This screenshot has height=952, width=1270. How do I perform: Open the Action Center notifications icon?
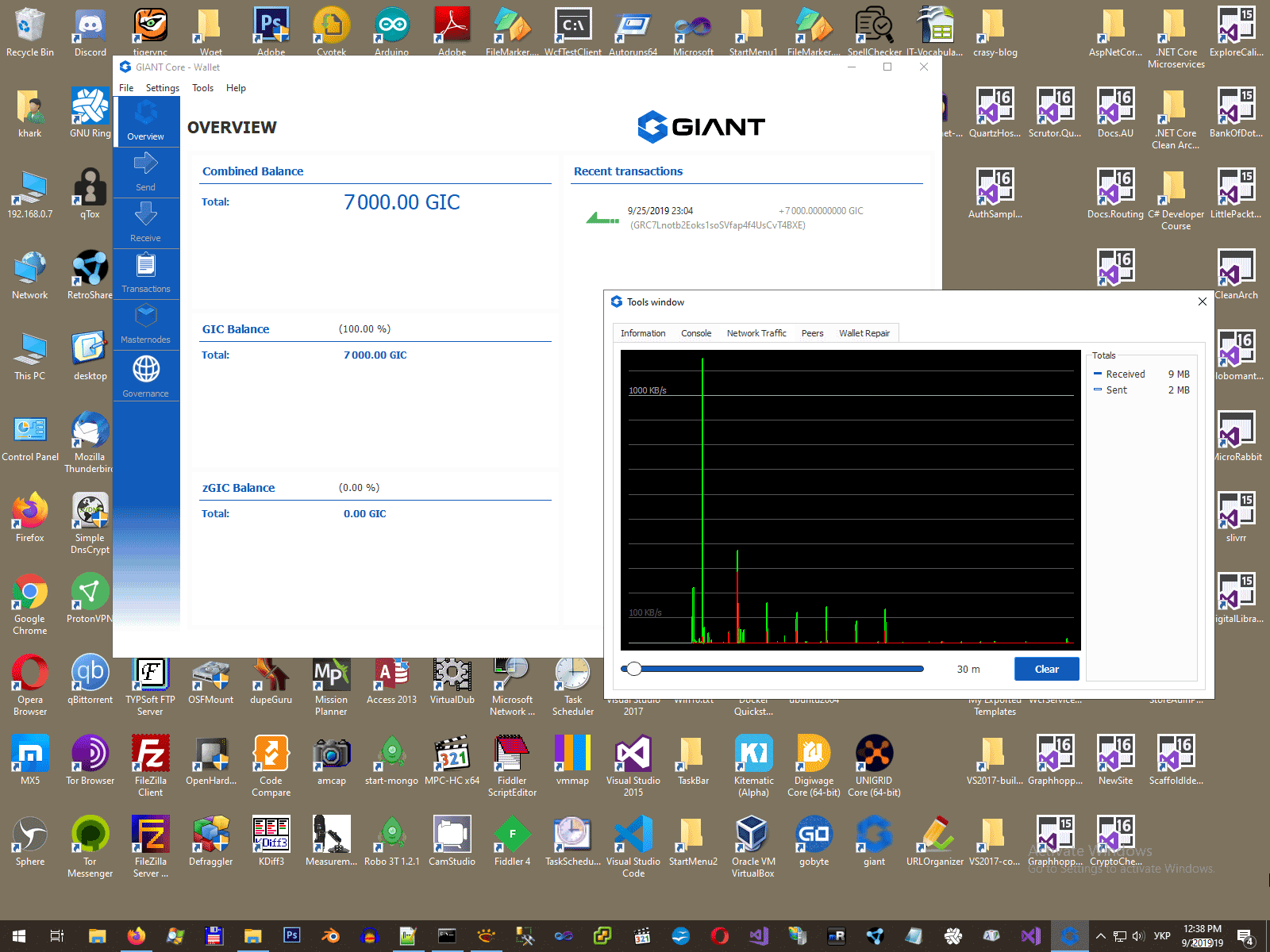point(1245,936)
